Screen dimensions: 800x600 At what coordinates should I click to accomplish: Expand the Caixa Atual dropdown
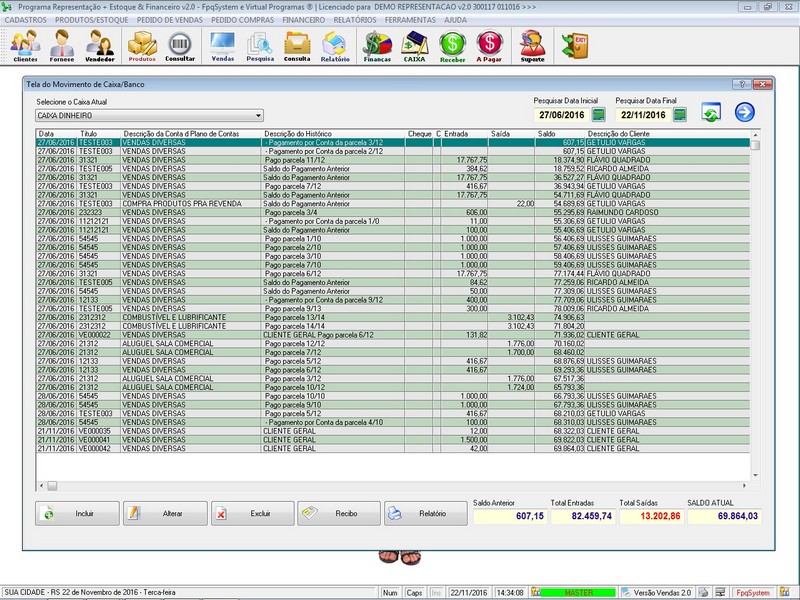tap(258, 116)
